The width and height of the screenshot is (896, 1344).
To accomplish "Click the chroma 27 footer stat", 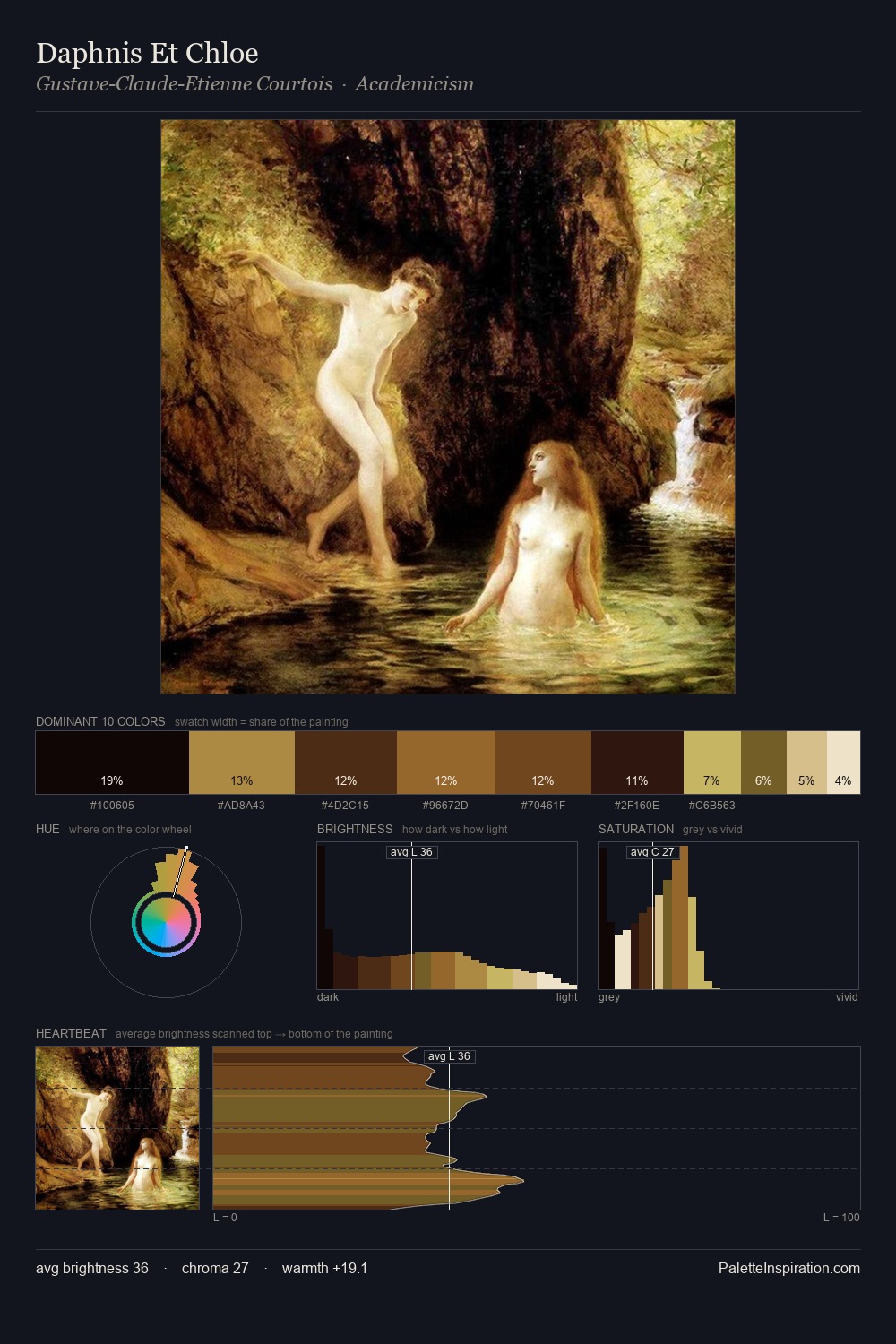I will (215, 1268).
